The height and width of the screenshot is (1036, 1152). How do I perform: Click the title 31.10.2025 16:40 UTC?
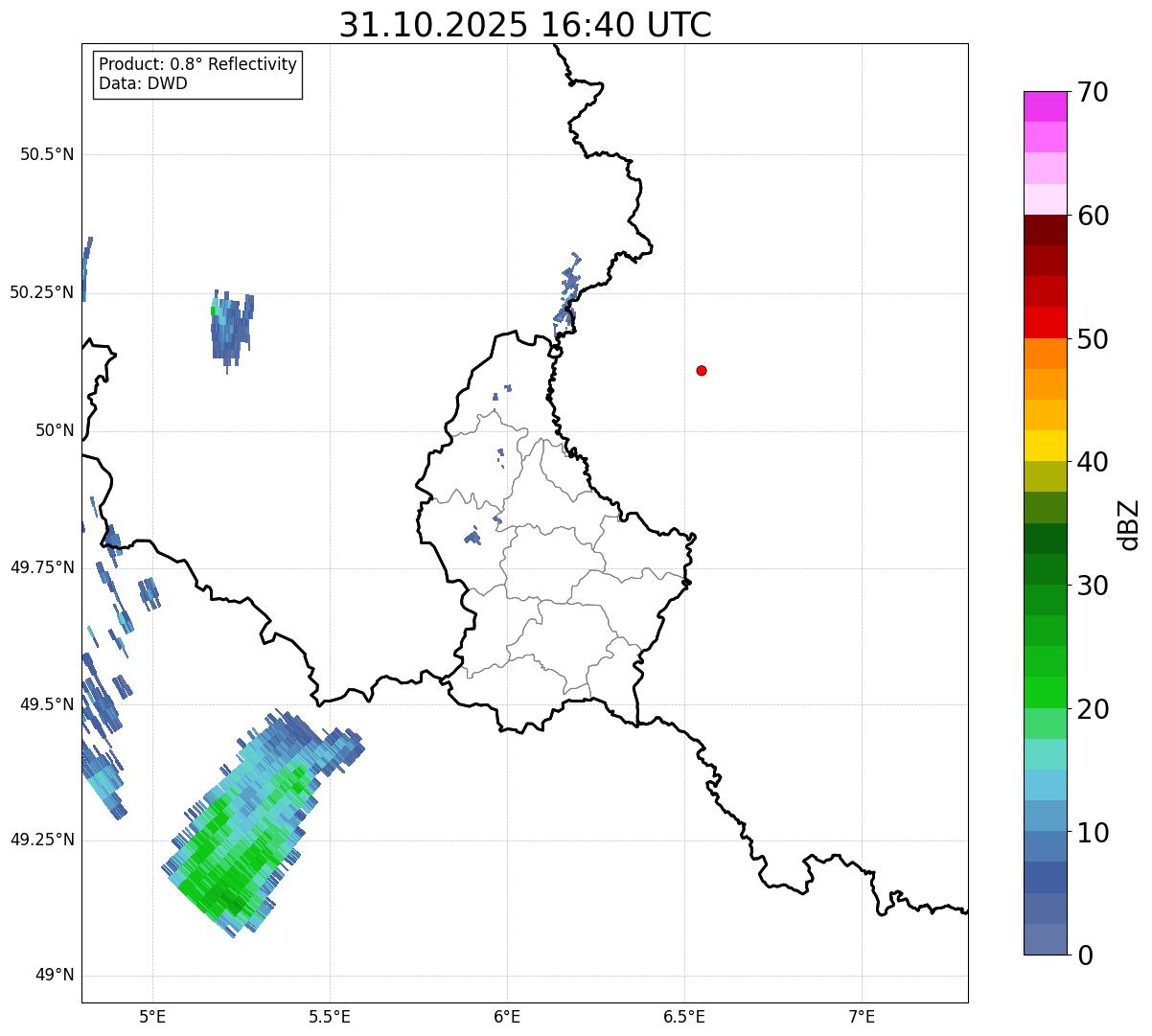(525, 25)
